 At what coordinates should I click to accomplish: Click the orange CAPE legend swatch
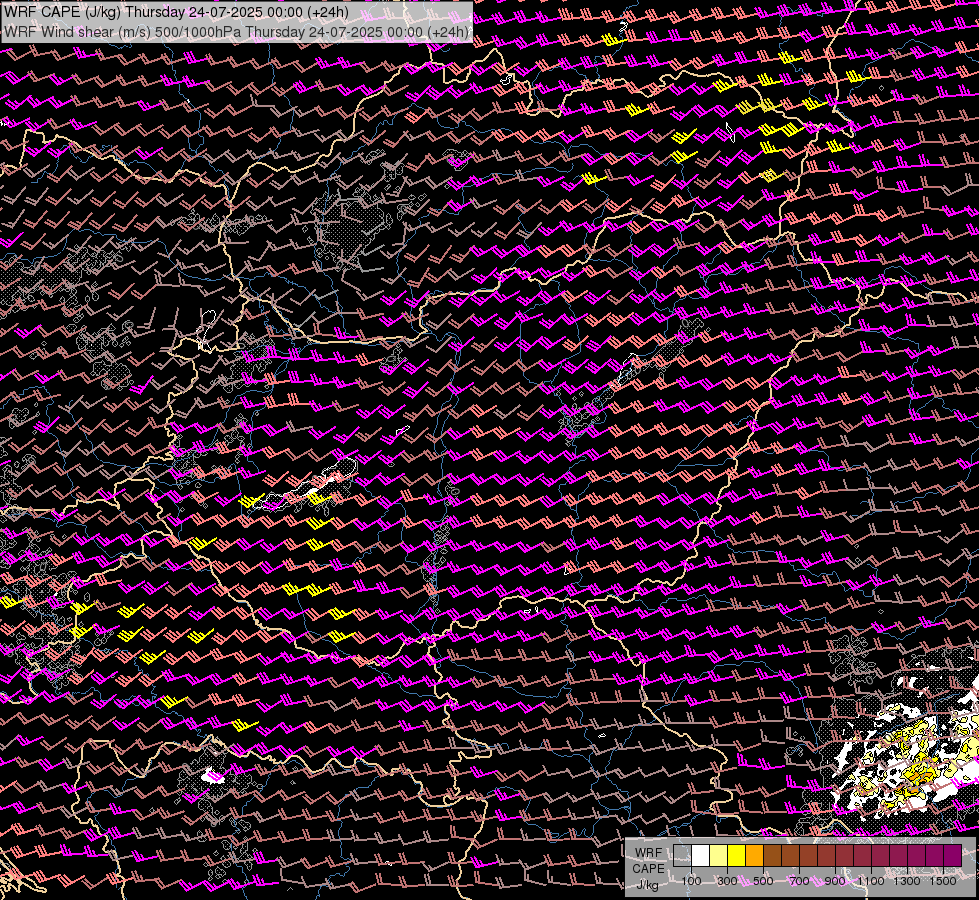pos(754,855)
